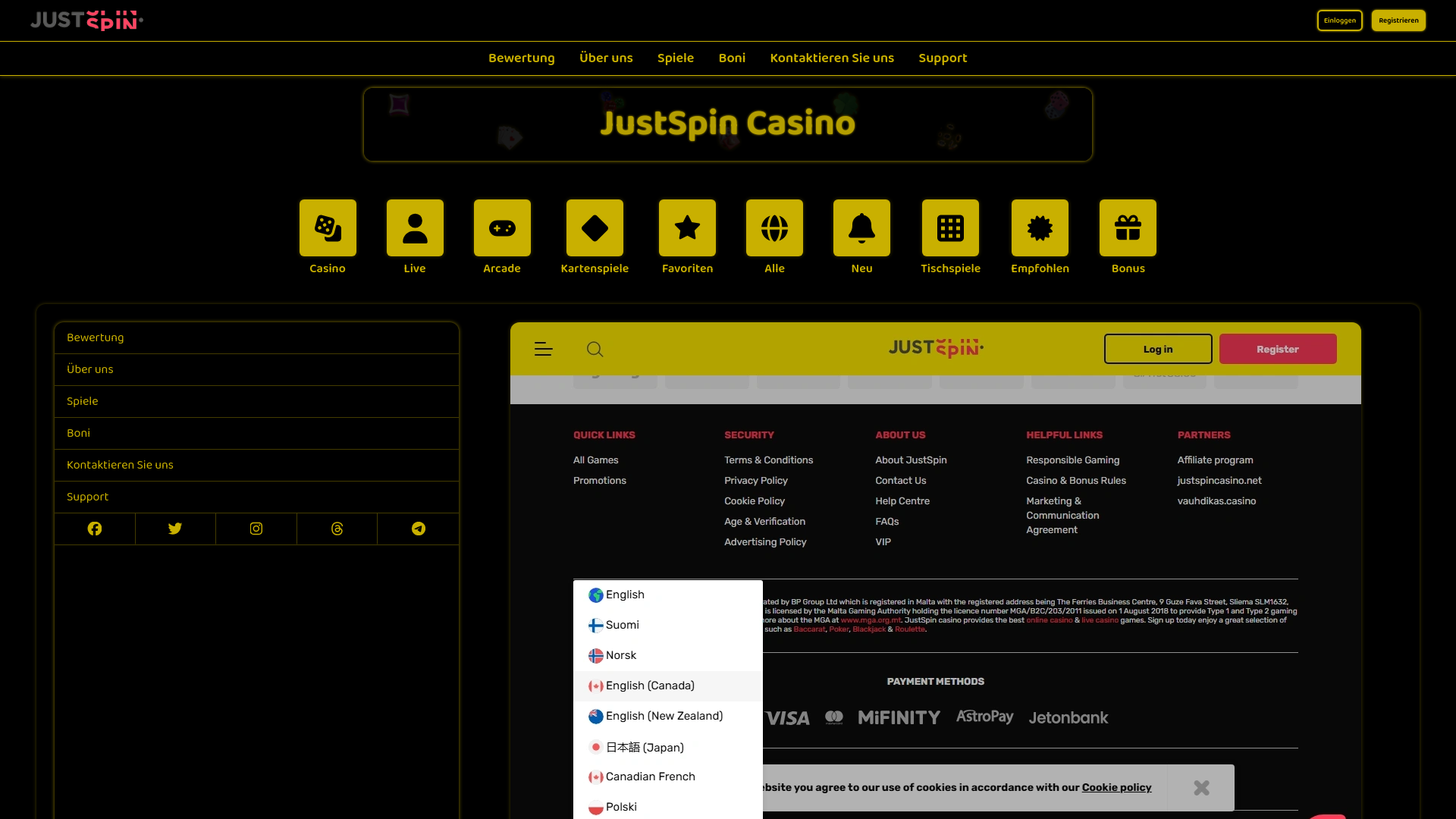Open Kontaktieren Sie uns in top navigation

pos(832,58)
